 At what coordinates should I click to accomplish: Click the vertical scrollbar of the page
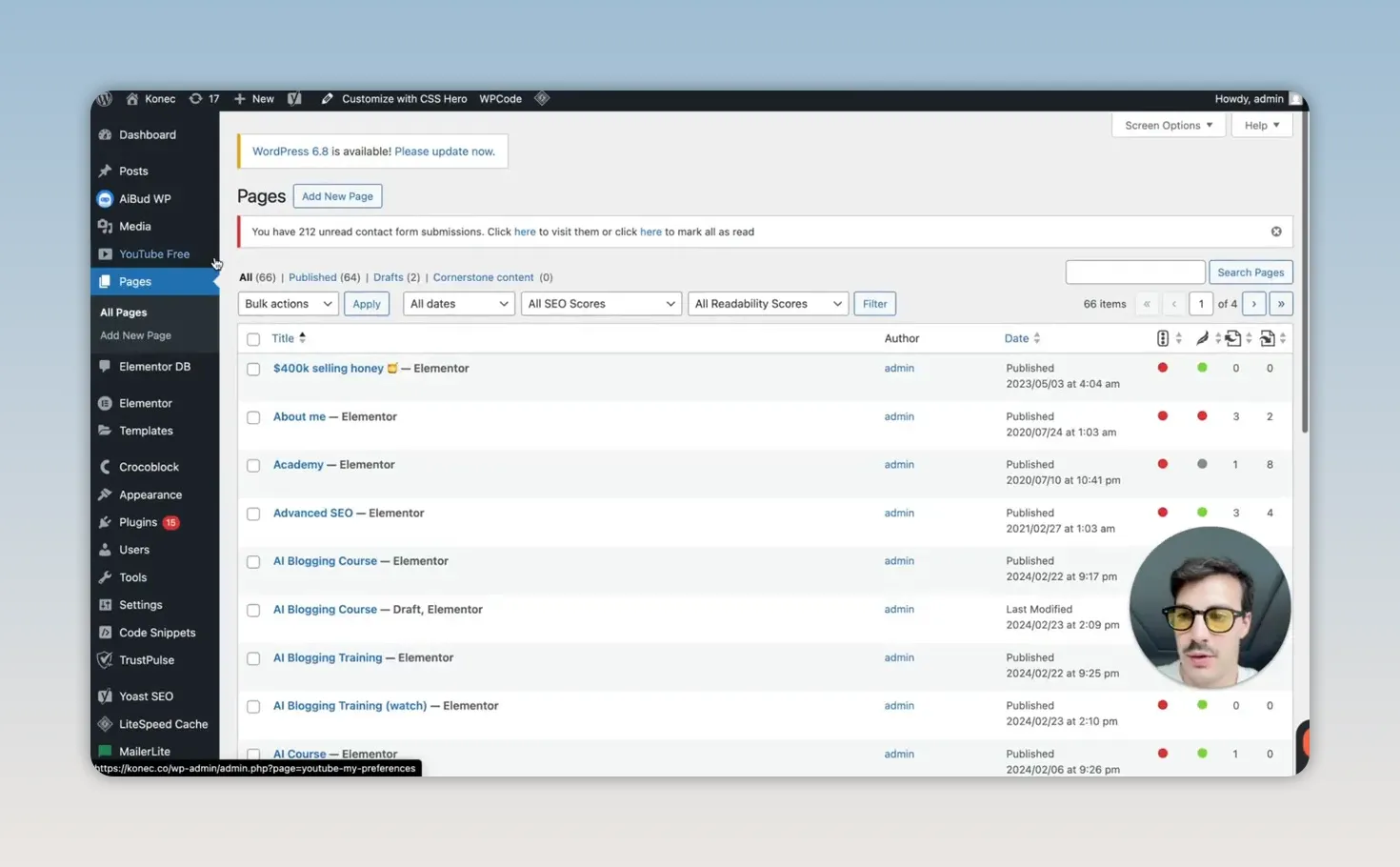point(1305,272)
